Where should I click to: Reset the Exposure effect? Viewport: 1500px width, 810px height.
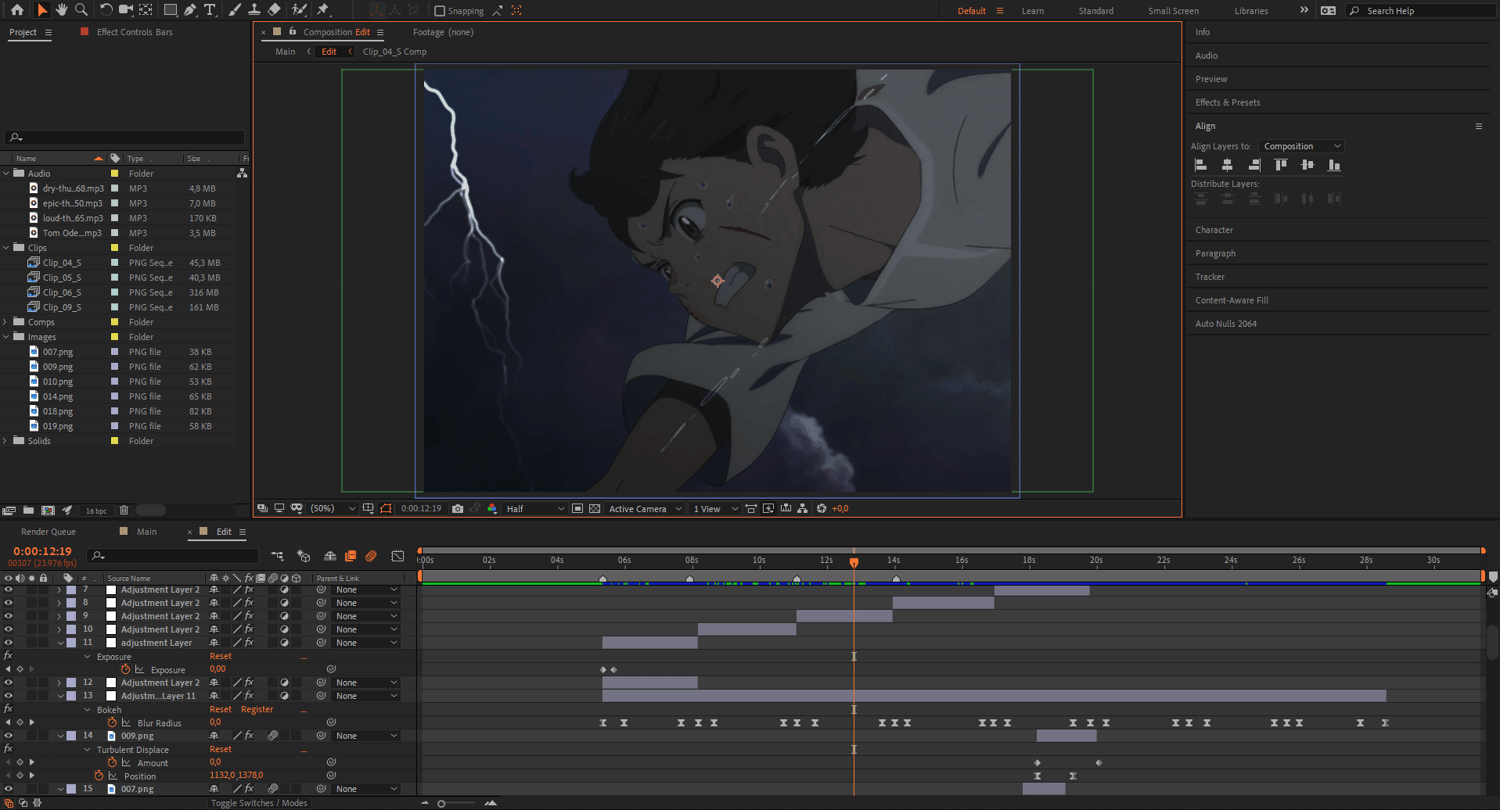[x=220, y=657]
